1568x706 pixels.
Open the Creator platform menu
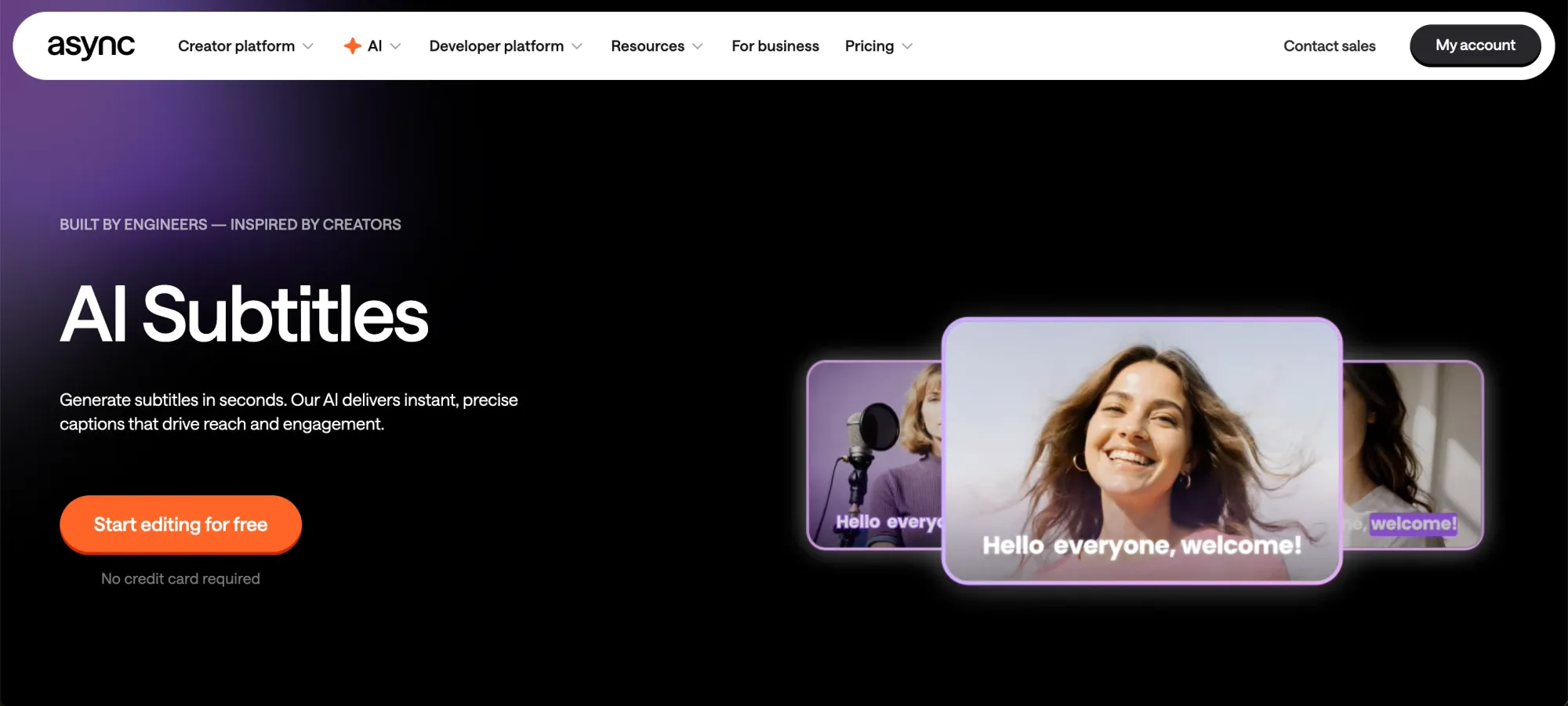236,46
